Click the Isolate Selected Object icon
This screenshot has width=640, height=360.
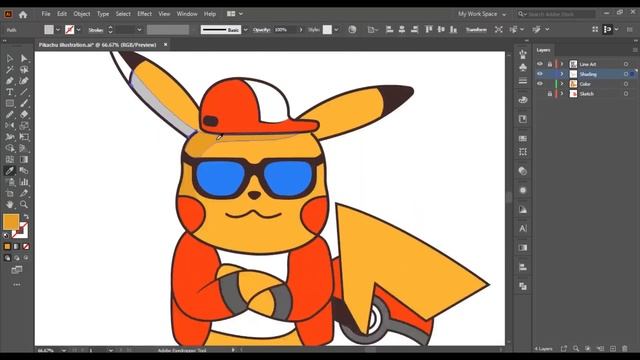(498, 29)
